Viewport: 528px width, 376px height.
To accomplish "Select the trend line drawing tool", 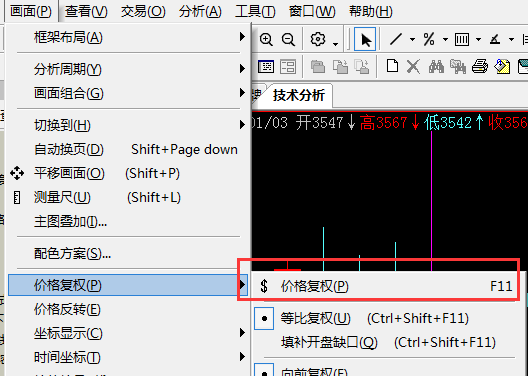I will [x=396, y=39].
